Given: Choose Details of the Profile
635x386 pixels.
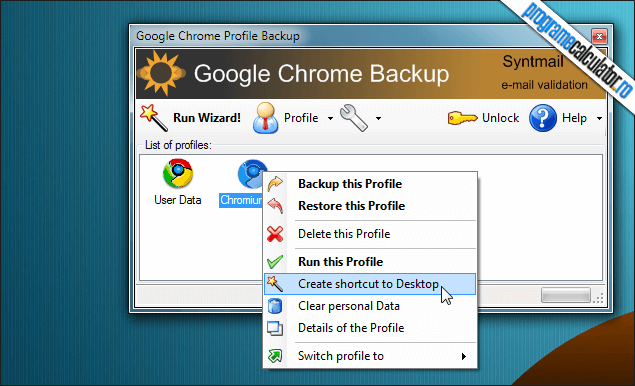Looking at the screenshot, I should [x=370, y=328].
